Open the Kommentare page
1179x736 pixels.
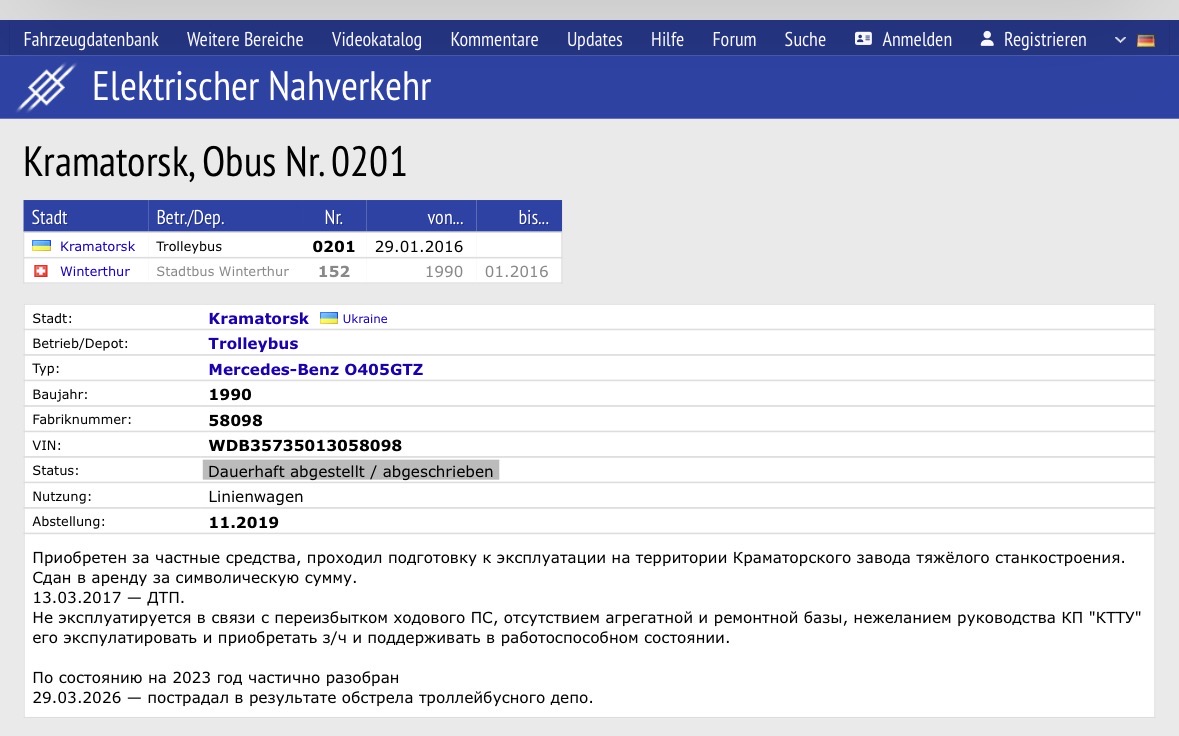point(494,39)
